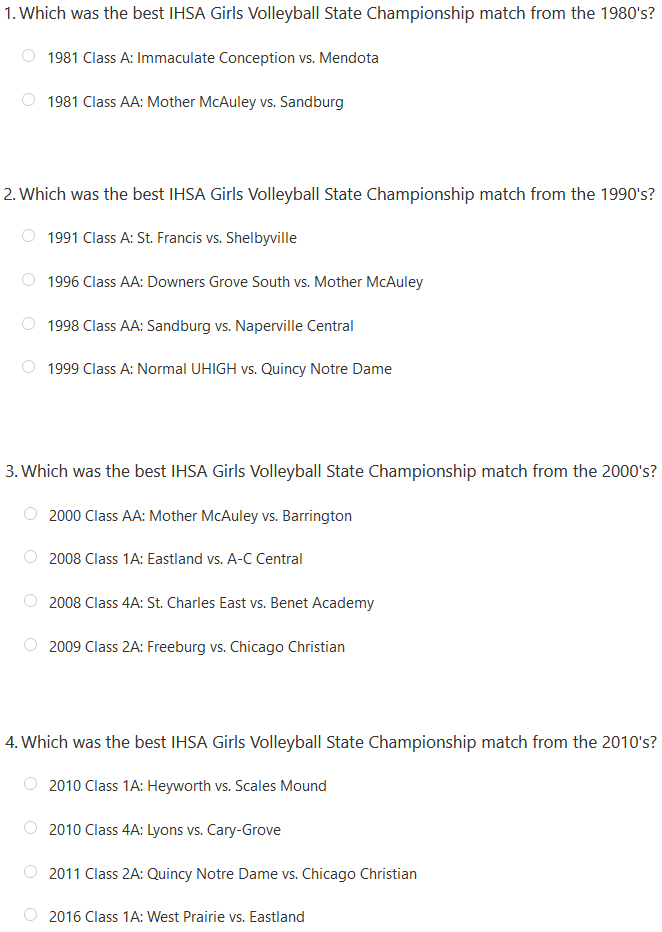This screenshot has height=932, width=662.
Task: Click the 1980's question heading text
Action: click(x=329, y=14)
